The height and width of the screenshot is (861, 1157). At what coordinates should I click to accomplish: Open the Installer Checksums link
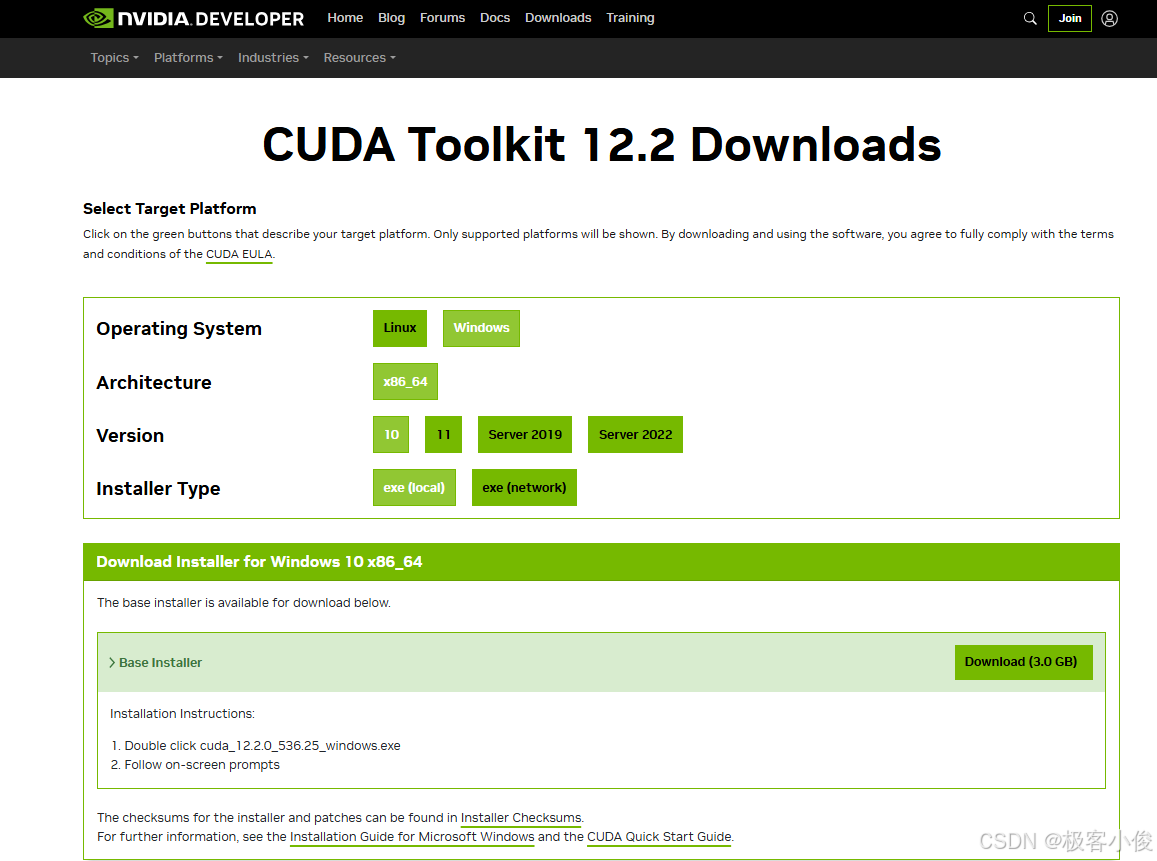click(x=521, y=818)
